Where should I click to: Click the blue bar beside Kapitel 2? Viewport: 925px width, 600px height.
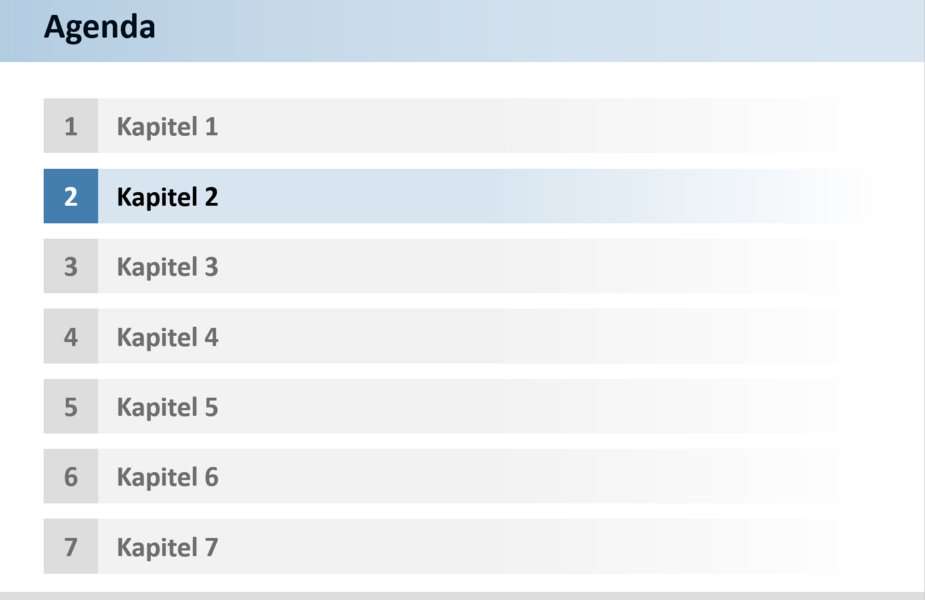pos(483,196)
